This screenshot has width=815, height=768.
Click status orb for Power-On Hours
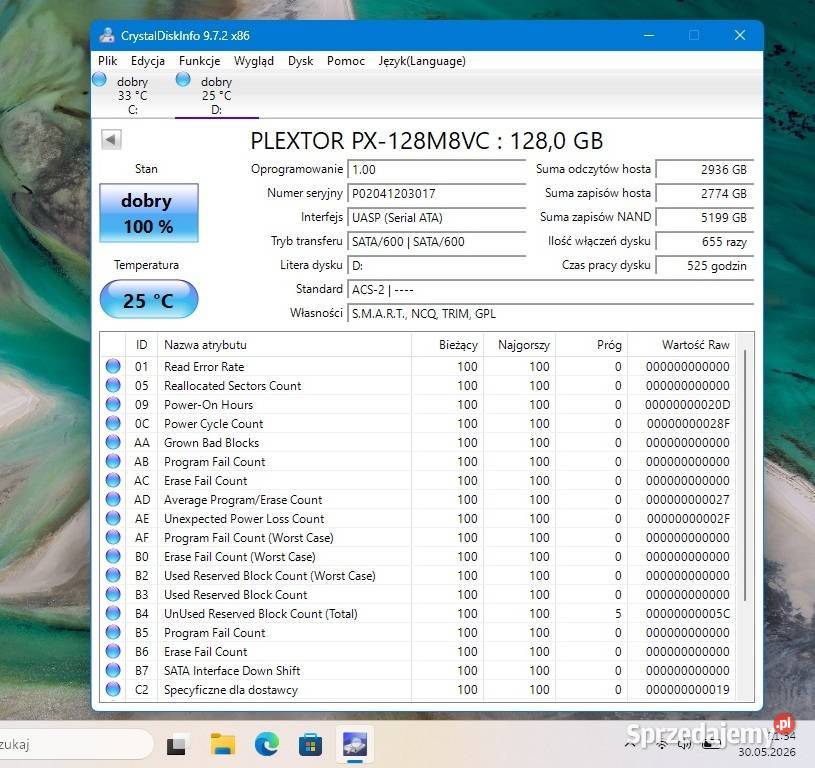pyautogui.click(x=113, y=404)
